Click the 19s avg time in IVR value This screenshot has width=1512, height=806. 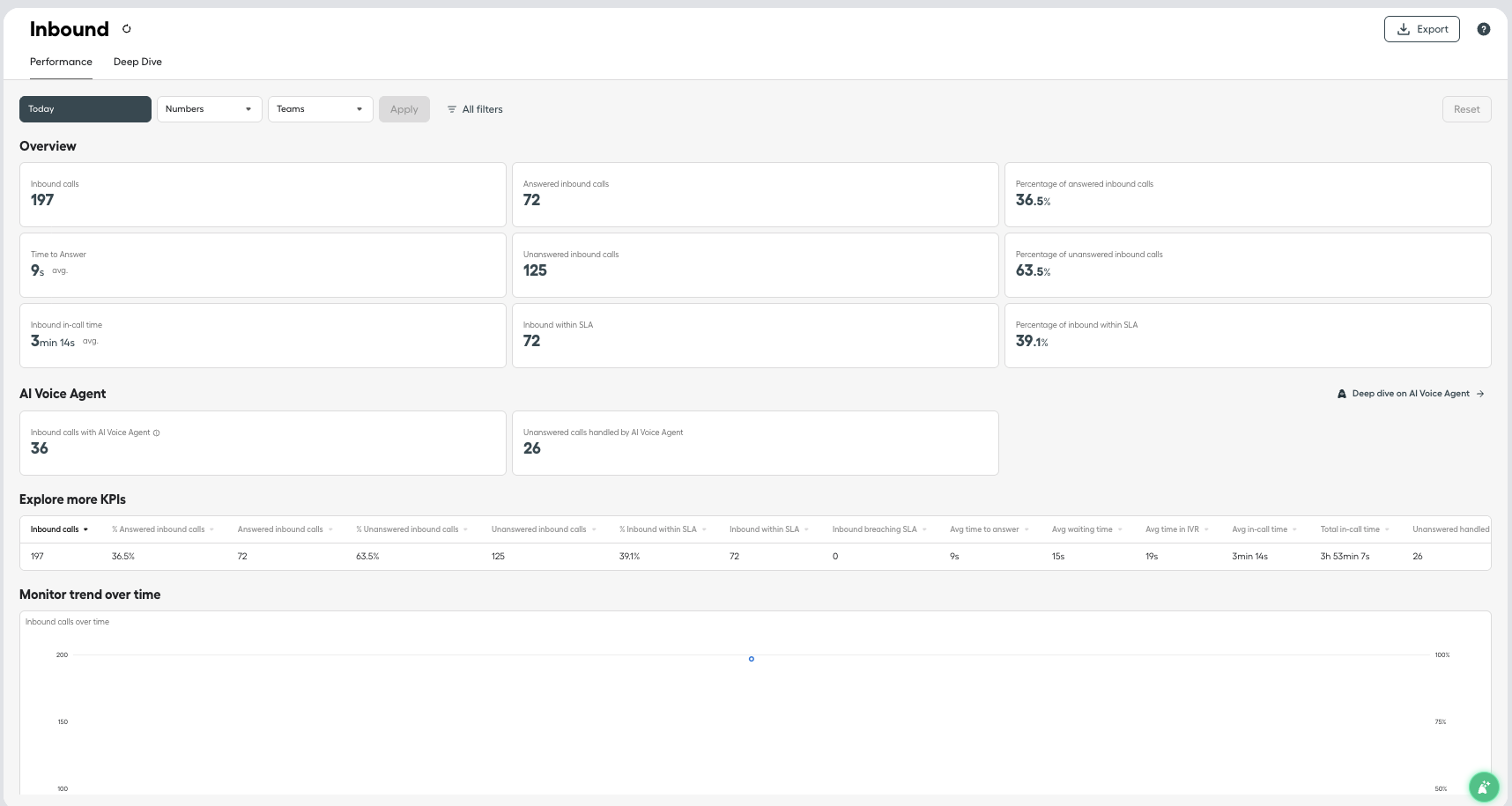[1152, 557]
